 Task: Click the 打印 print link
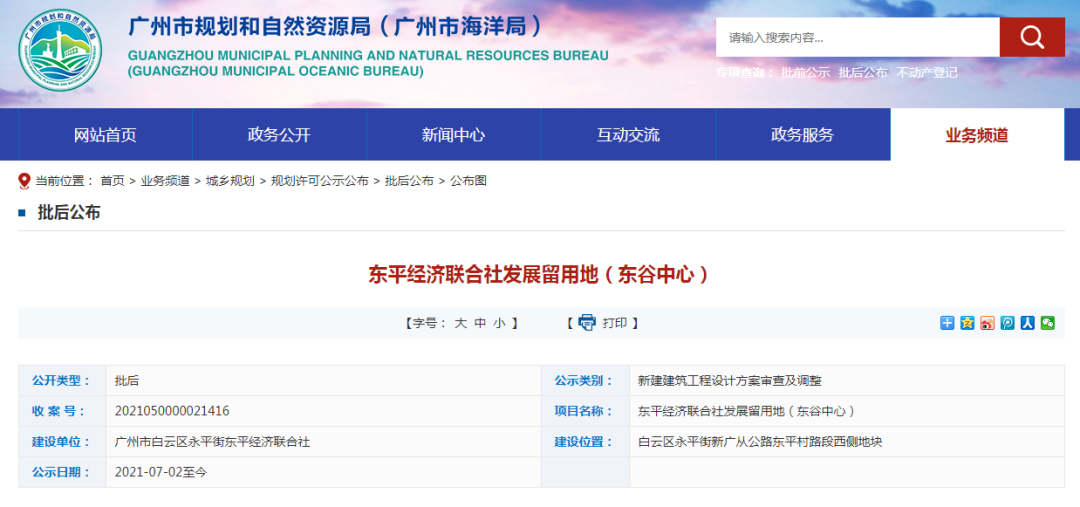click(x=615, y=323)
